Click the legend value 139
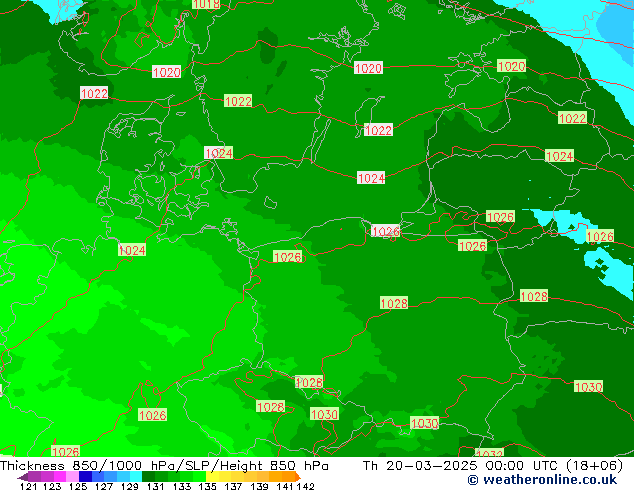The image size is (634, 490). click(x=259, y=486)
